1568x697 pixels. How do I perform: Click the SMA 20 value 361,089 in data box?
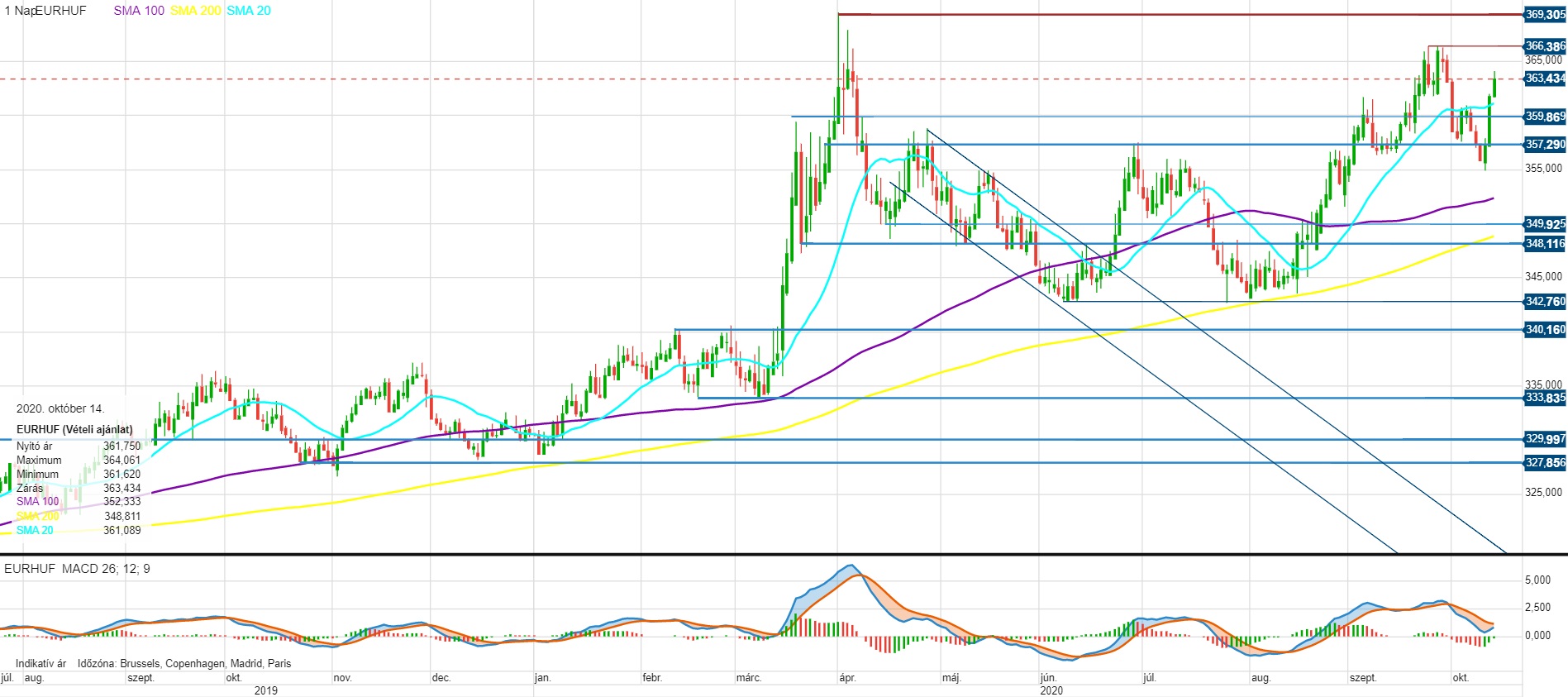122,530
